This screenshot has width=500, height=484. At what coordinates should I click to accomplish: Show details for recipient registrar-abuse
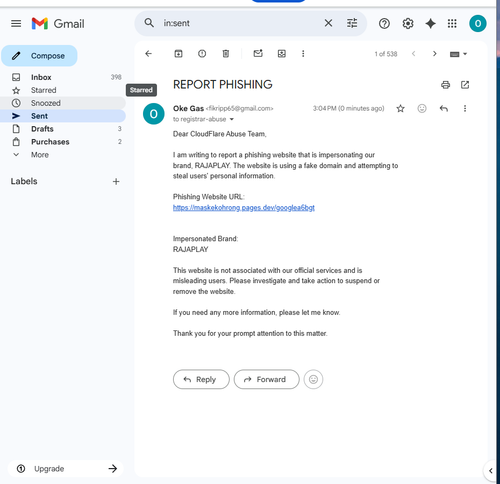(232, 119)
